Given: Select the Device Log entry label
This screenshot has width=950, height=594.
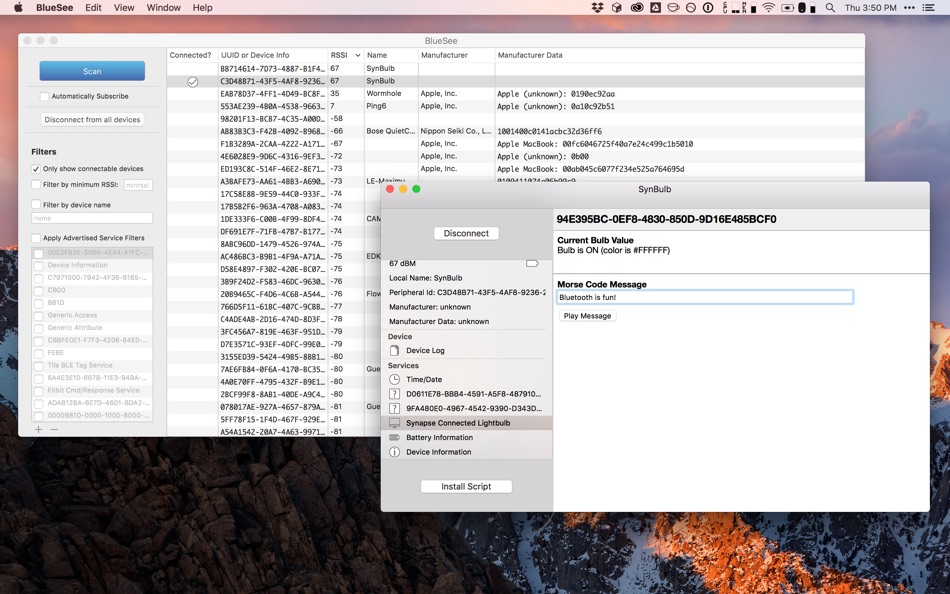Looking at the screenshot, I should tap(425, 350).
